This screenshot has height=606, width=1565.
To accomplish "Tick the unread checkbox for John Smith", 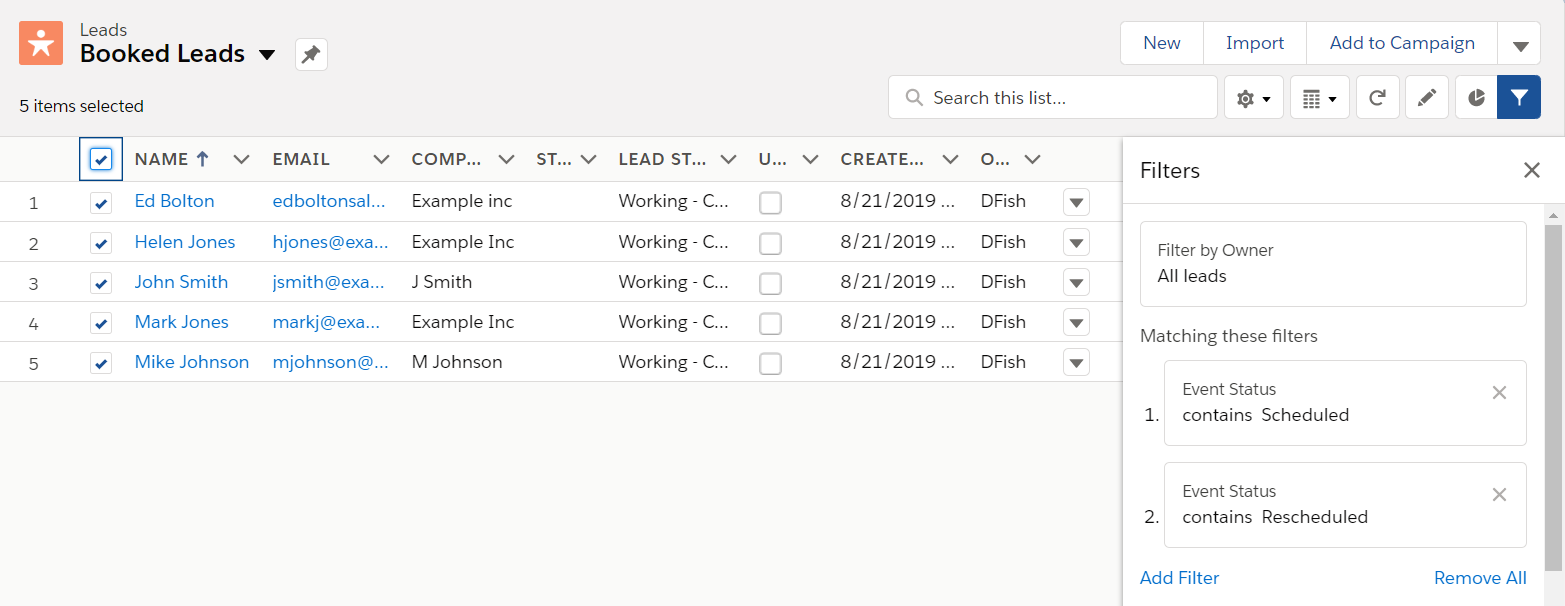I will [770, 283].
